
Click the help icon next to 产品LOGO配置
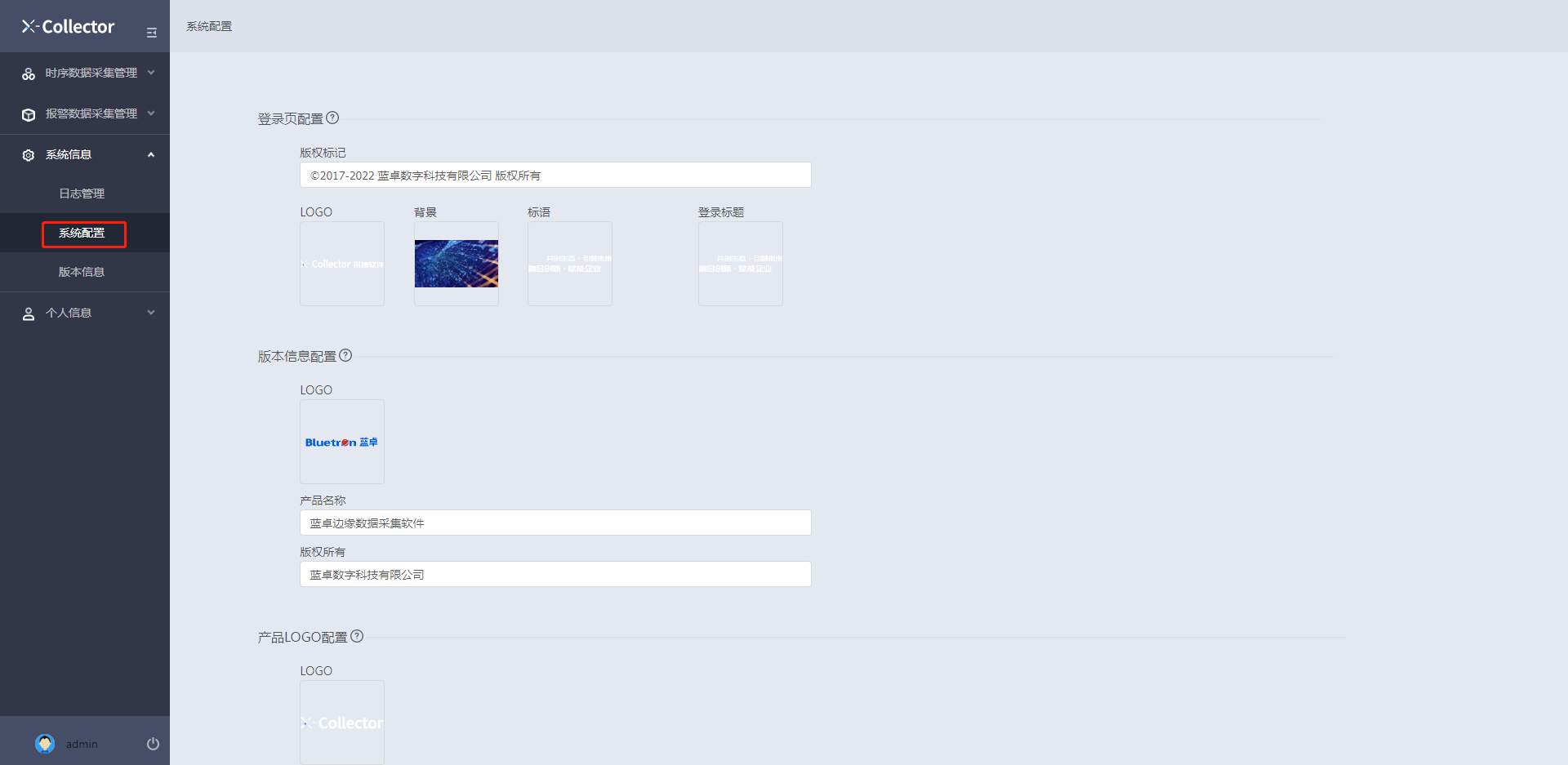(357, 636)
